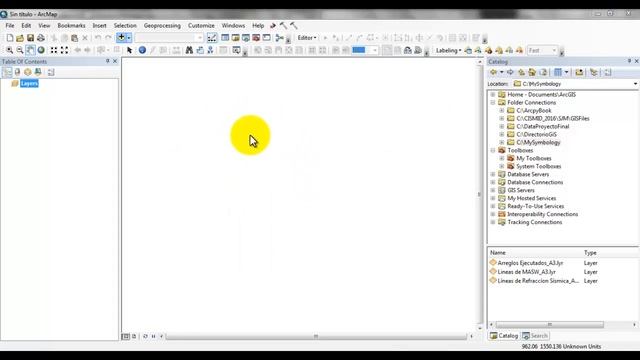Image resolution: width=640 pixels, height=360 pixels.
Task: Open the Labeling dropdown menu
Action: pyautogui.click(x=448, y=51)
